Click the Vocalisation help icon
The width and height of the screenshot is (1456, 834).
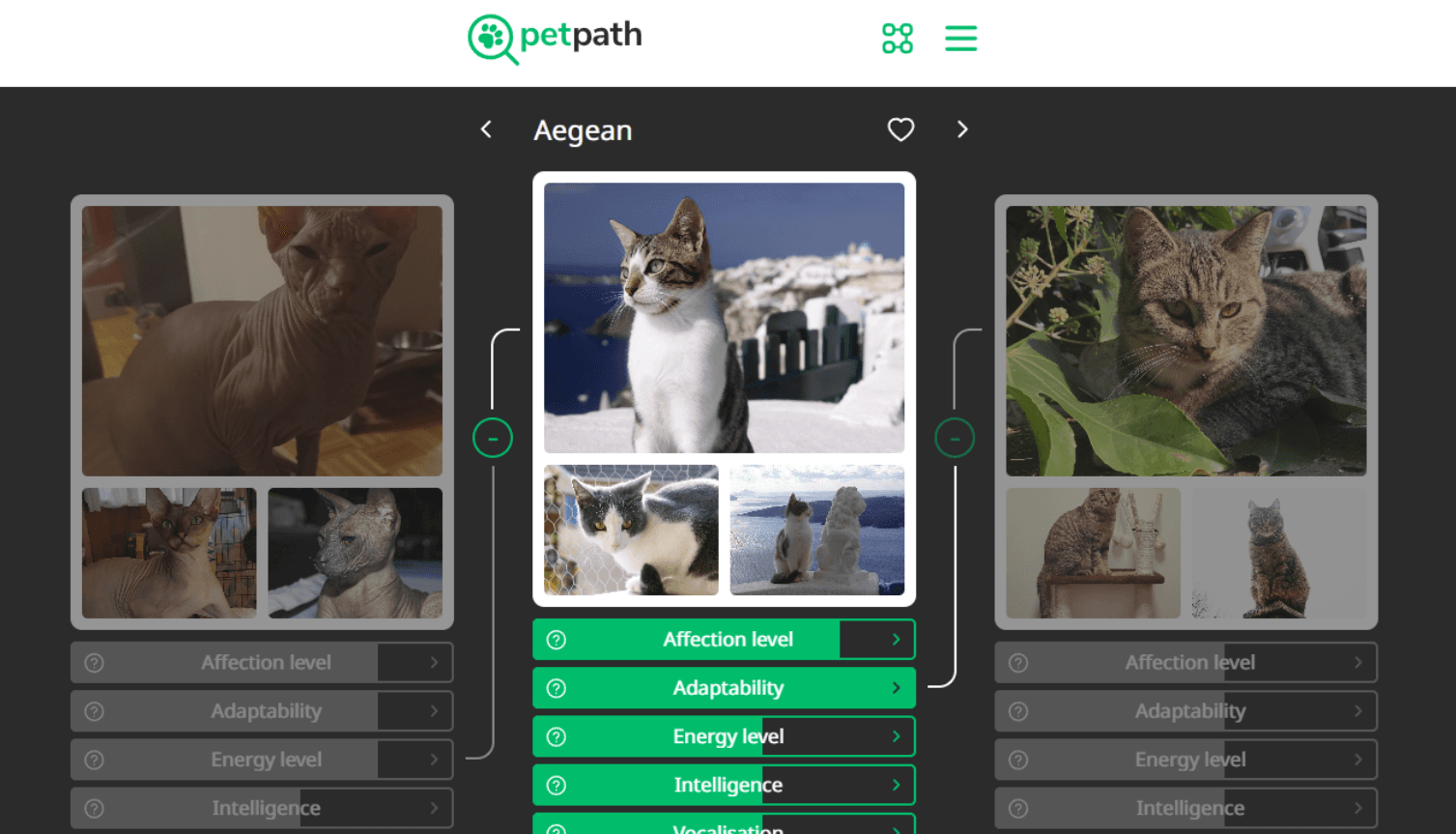[x=555, y=829]
